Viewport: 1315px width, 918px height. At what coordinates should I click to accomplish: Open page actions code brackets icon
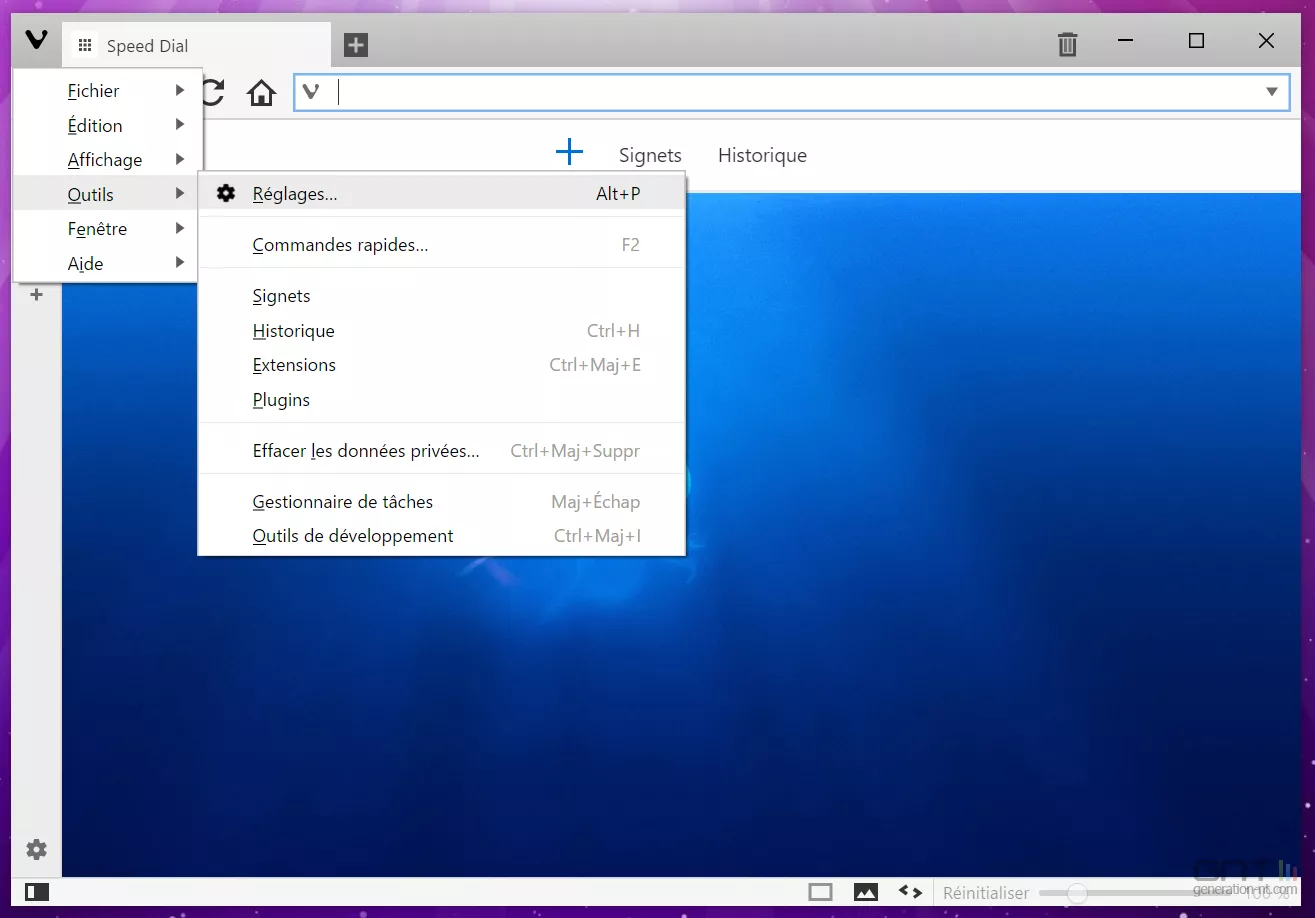[x=910, y=891]
